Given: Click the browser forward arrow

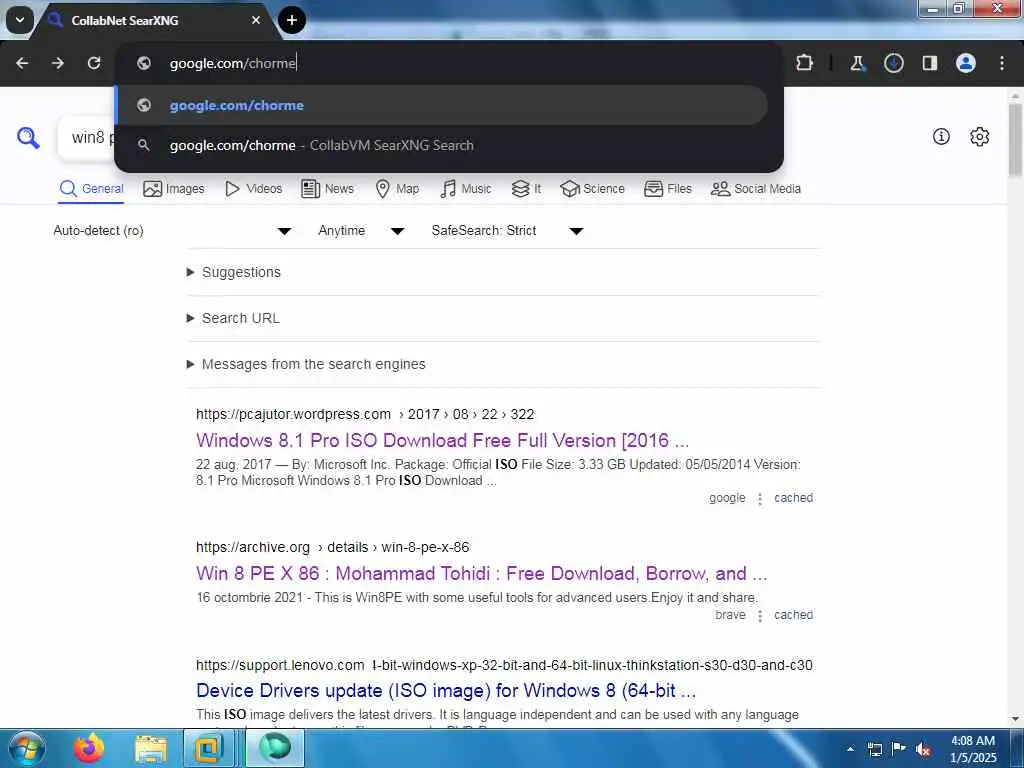Looking at the screenshot, I should pos(58,63).
